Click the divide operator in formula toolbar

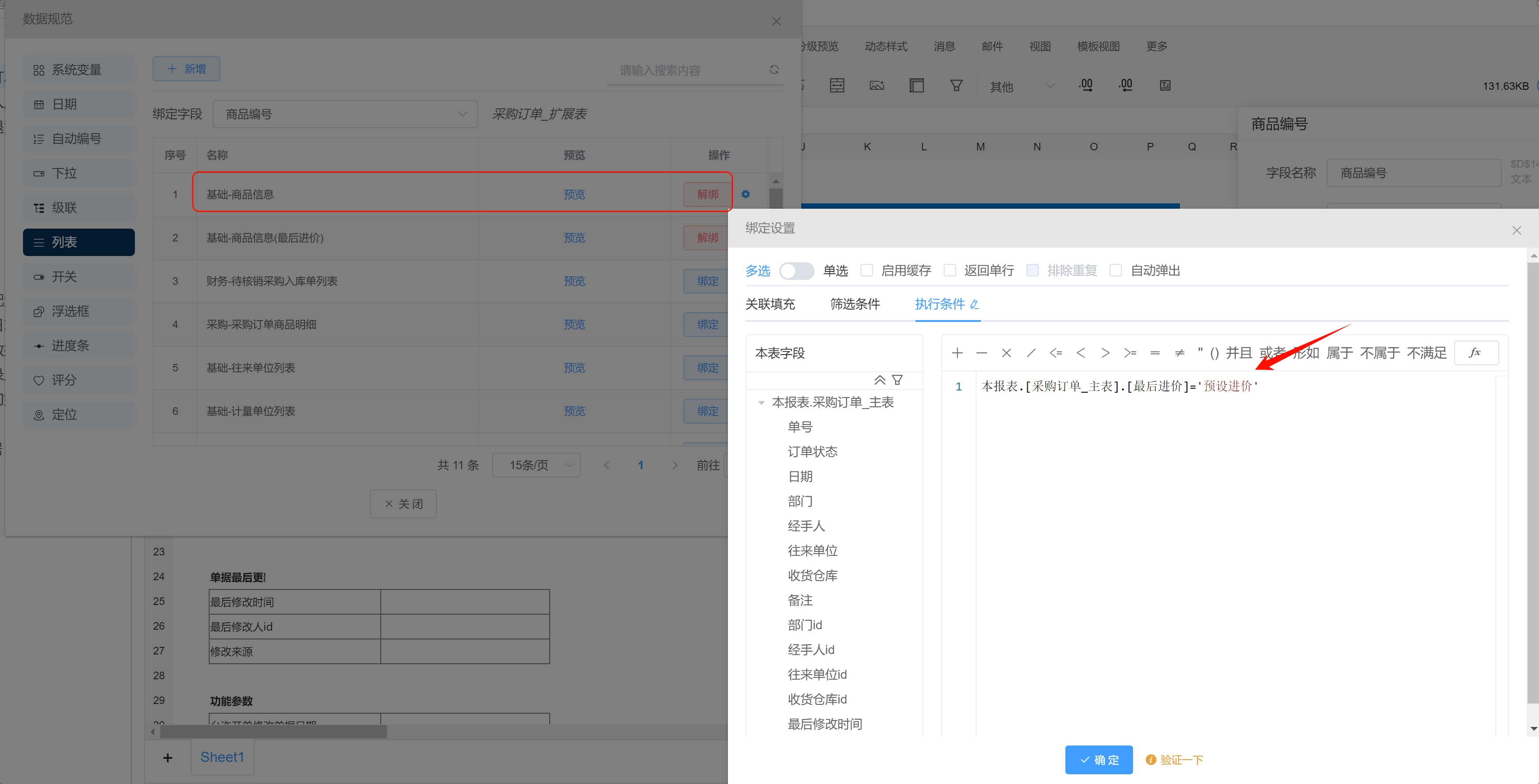(1031, 353)
